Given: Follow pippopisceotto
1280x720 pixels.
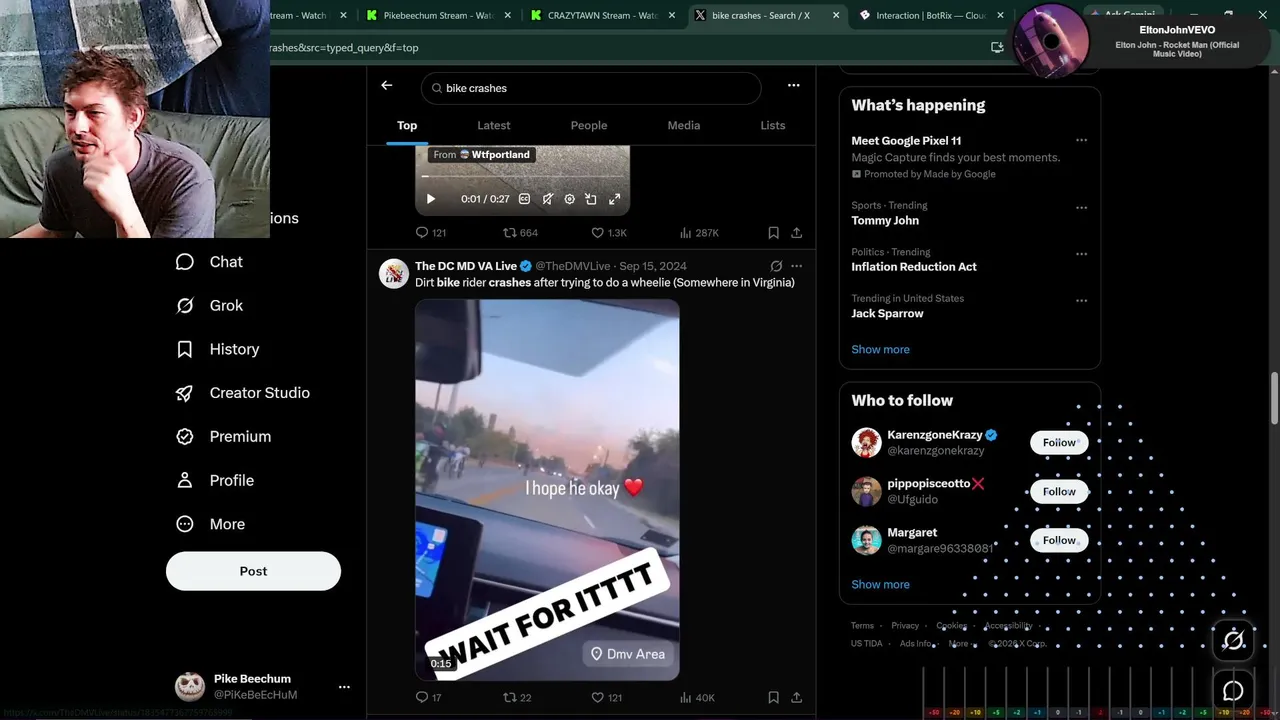Looking at the screenshot, I should 1059,491.
